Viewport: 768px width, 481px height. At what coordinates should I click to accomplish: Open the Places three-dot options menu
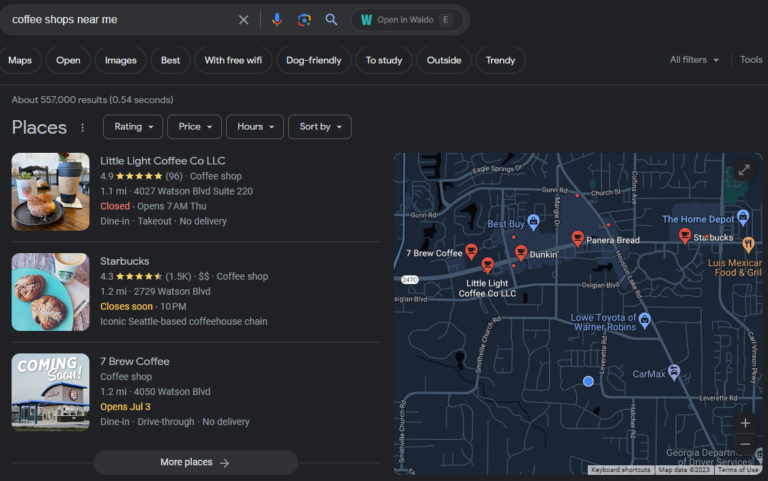[82, 127]
